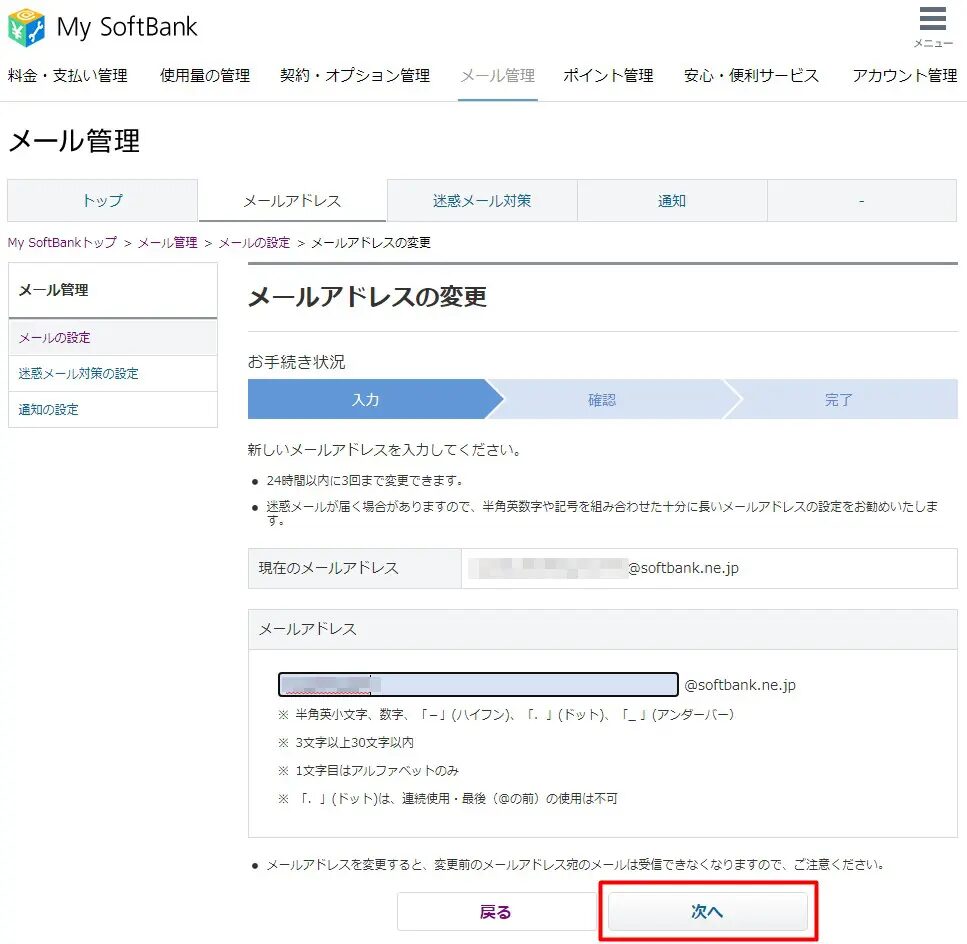Open the 迷惑メール対策 tab
This screenshot has height=944, width=967.
[482, 201]
